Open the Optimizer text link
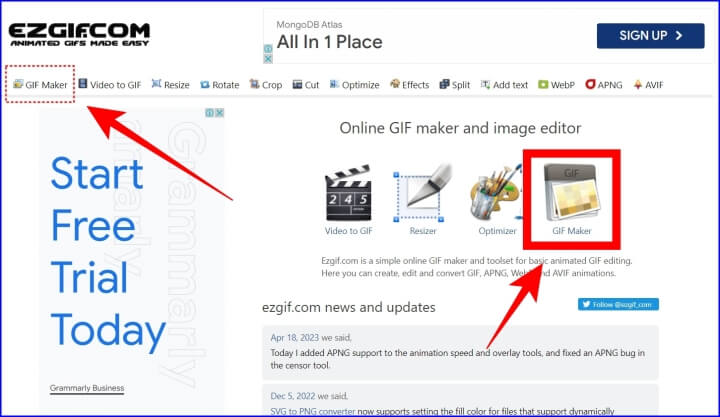The width and height of the screenshot is (720, 417). [497, 231]
